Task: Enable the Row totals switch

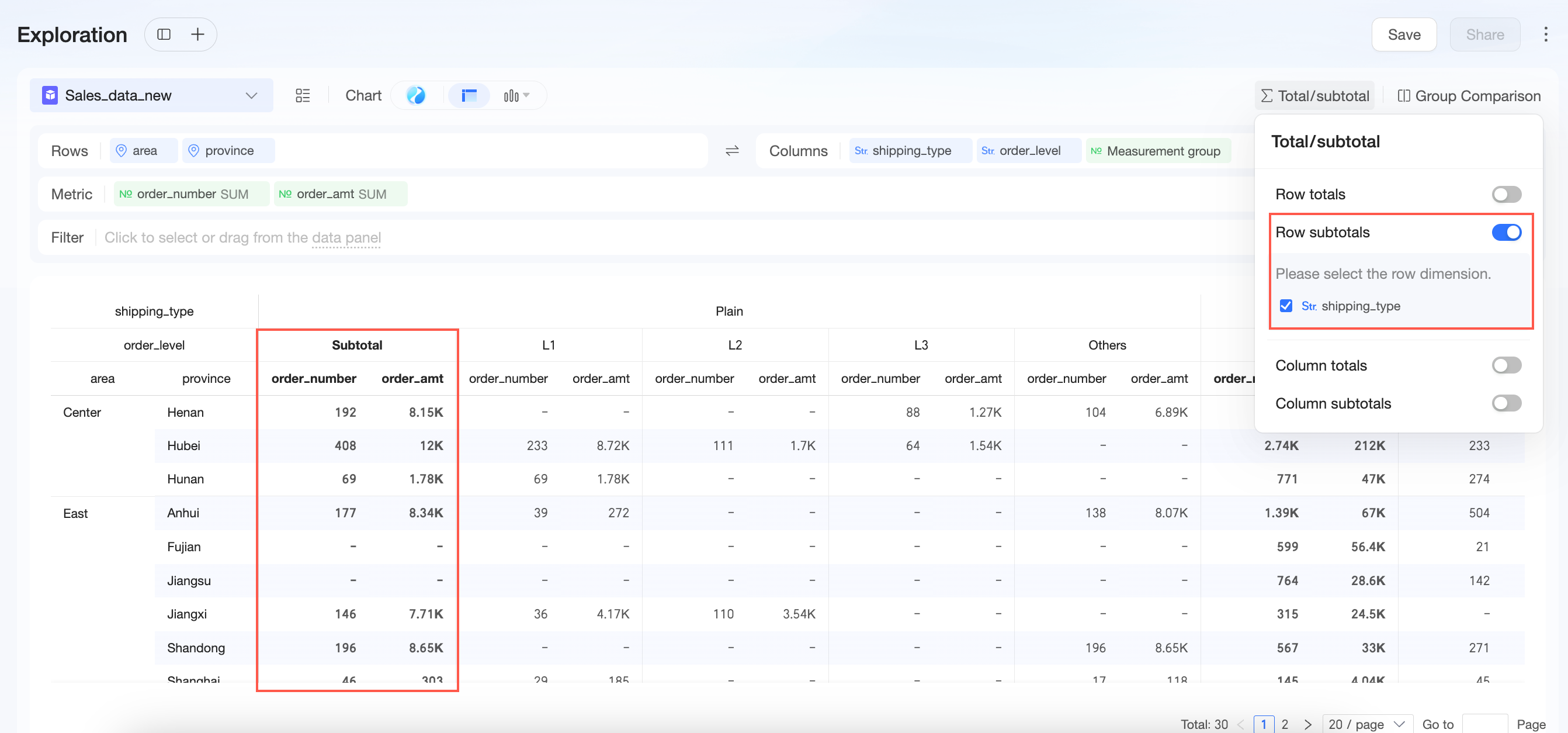Action: click(x=1507, y=194)
